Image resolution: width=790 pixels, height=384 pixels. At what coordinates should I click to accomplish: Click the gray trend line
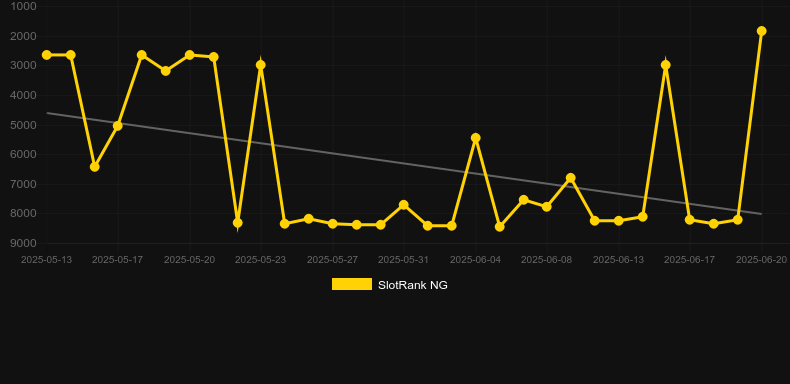coord(404,163)
